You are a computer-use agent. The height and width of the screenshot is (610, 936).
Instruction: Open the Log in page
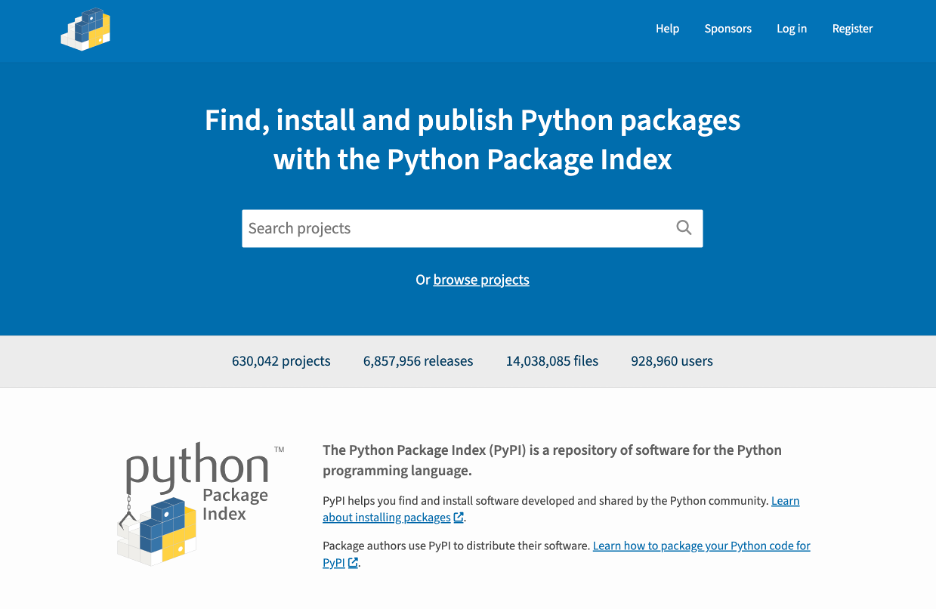tap(791, 29)
